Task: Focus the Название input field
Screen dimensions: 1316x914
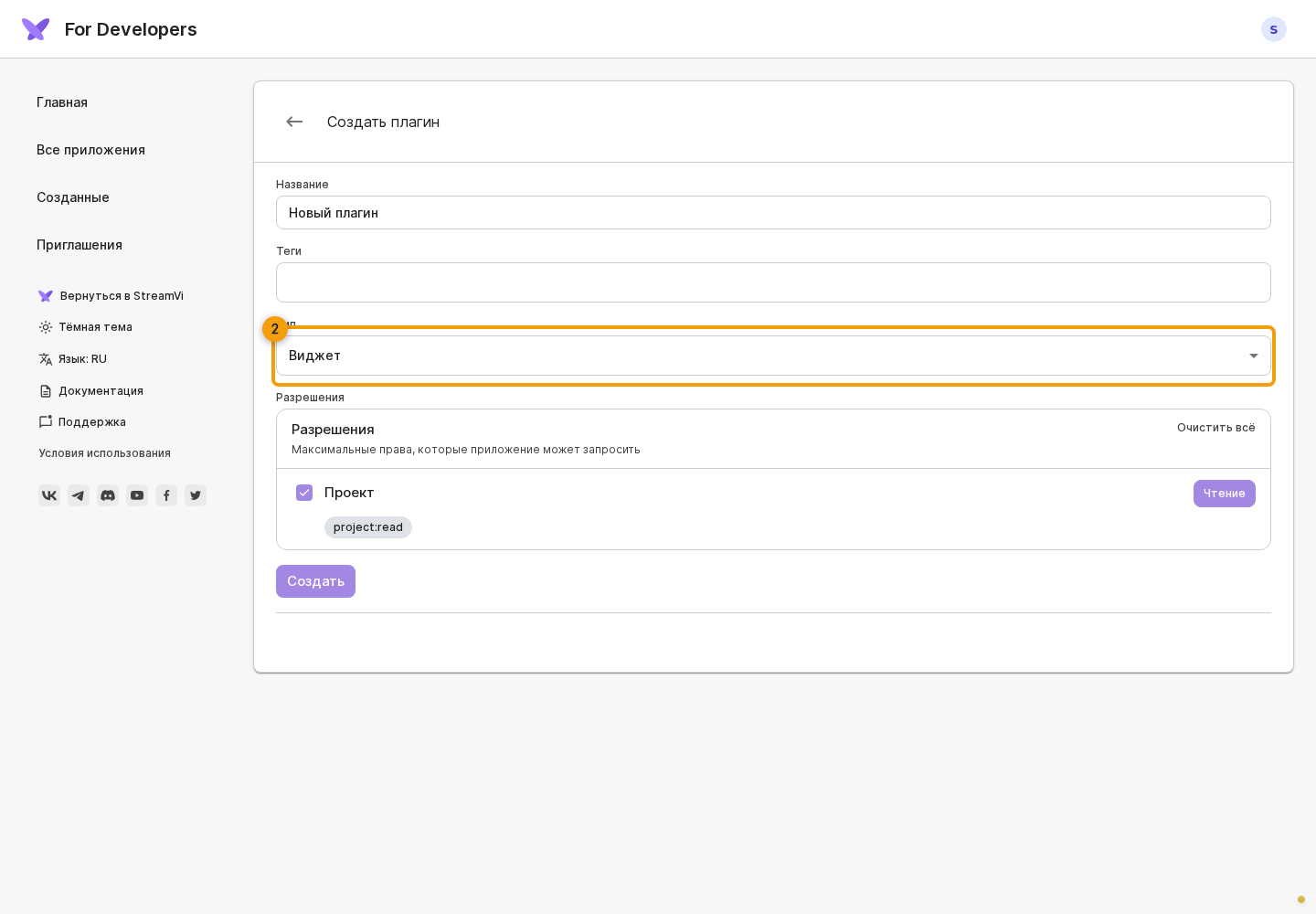Action: coord(773,212)
